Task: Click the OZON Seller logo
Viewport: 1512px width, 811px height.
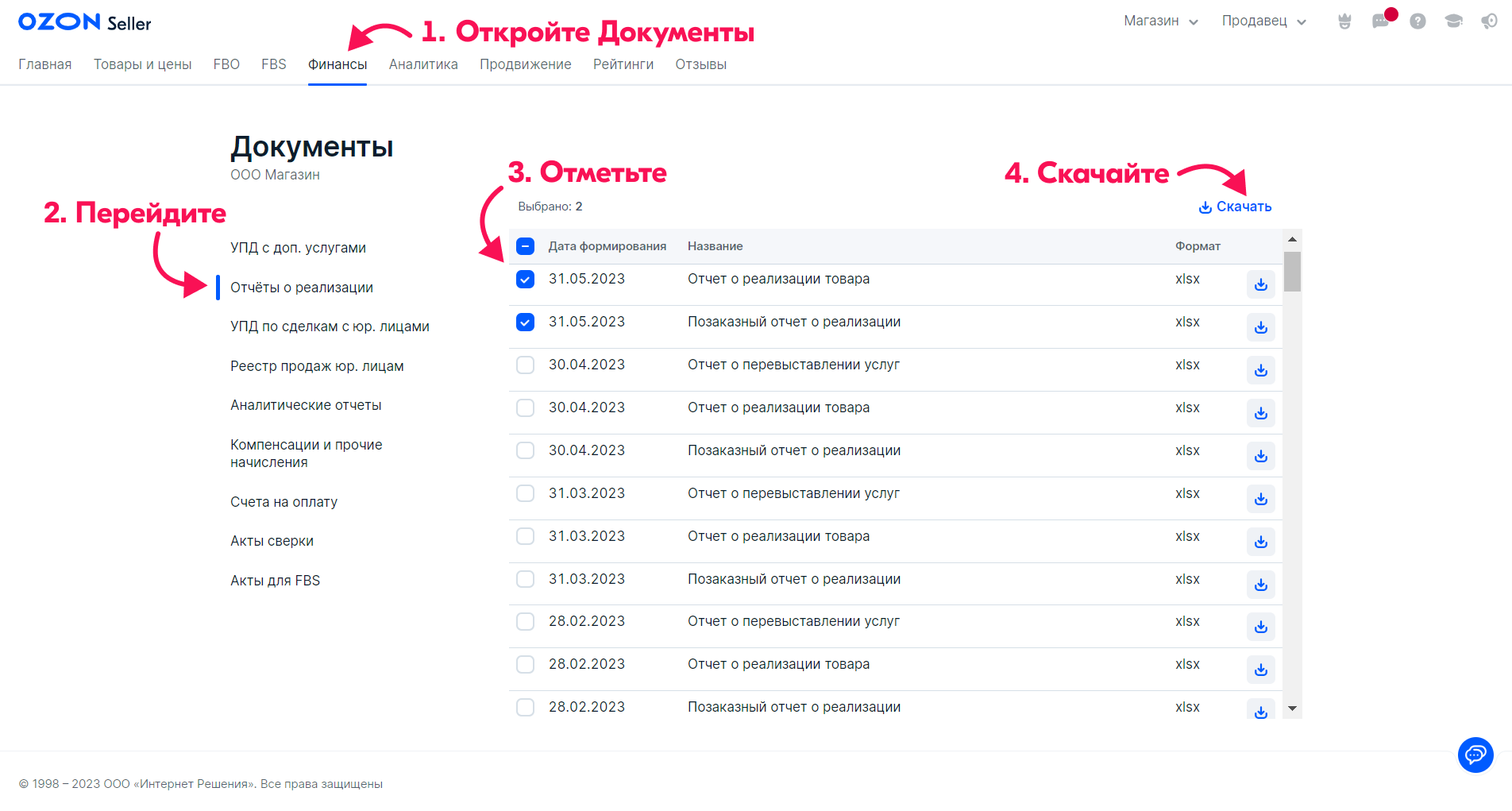Action: tap(84, 22)
